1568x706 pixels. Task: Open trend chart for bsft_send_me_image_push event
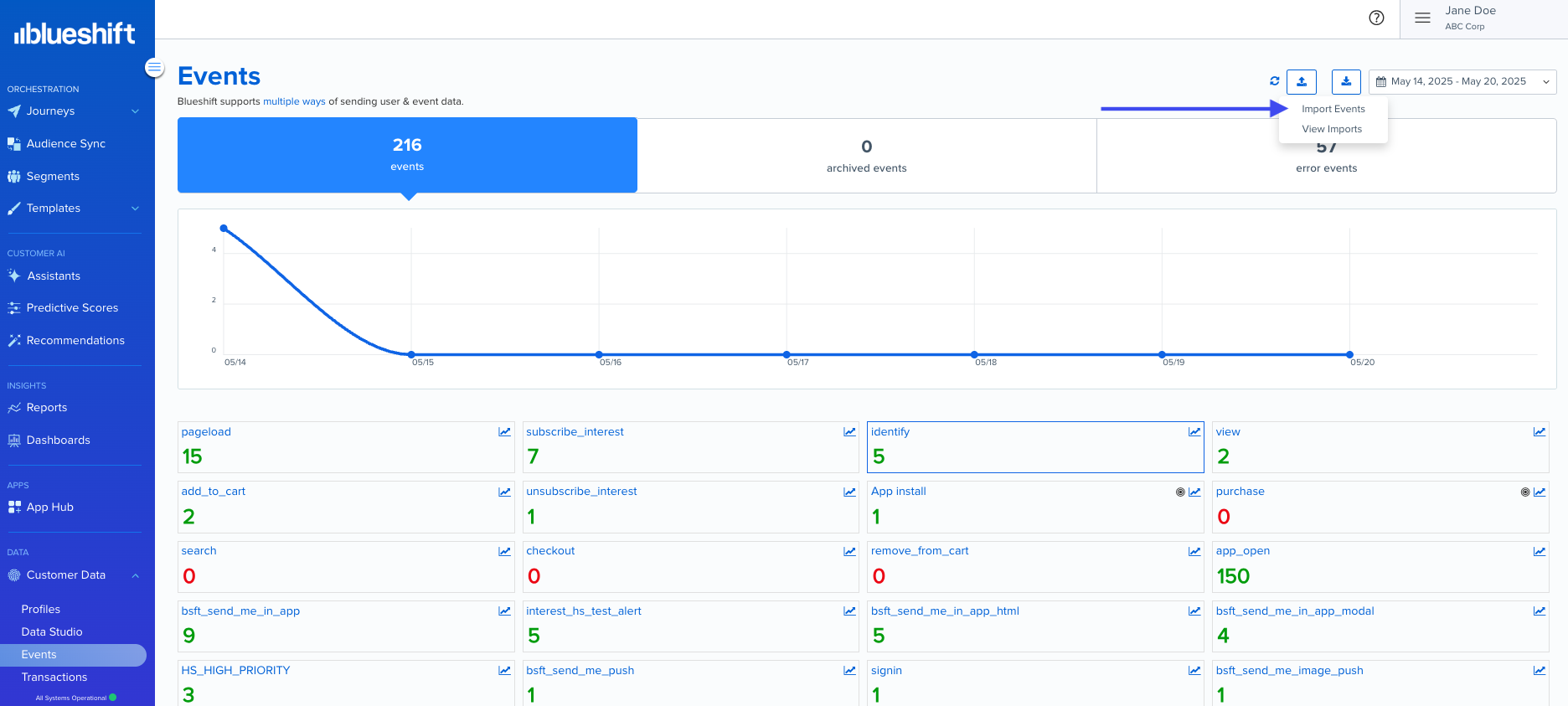tap(1540, 671)
